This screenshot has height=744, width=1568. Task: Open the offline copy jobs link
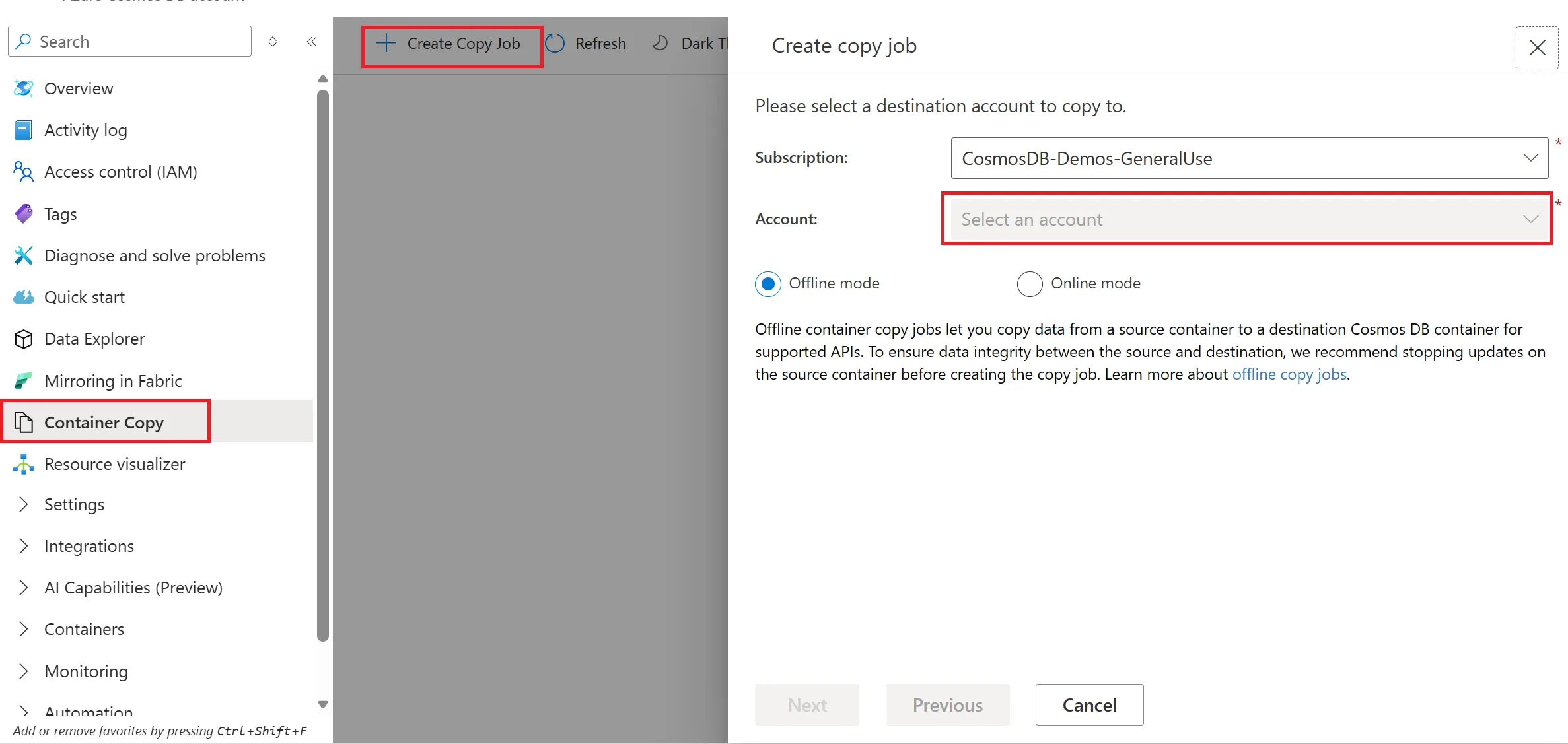point(1289,374)
